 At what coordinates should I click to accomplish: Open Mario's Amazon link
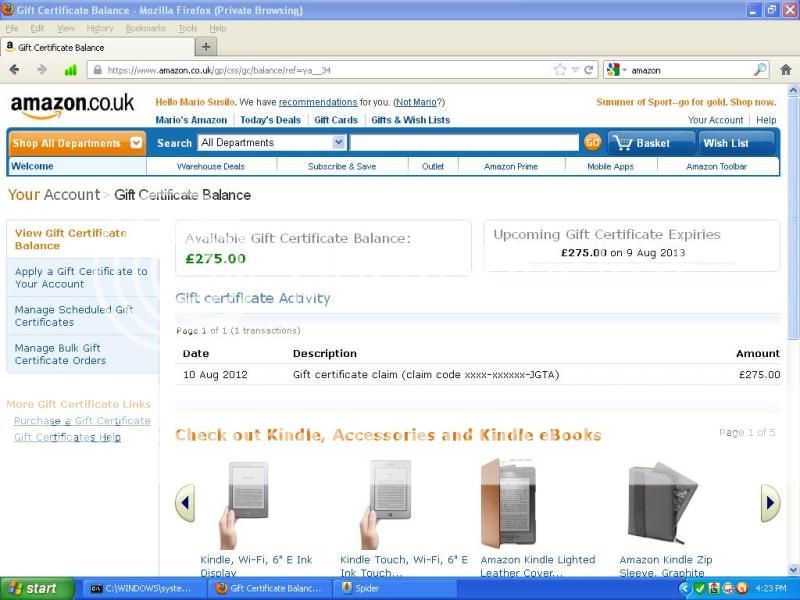191,120
